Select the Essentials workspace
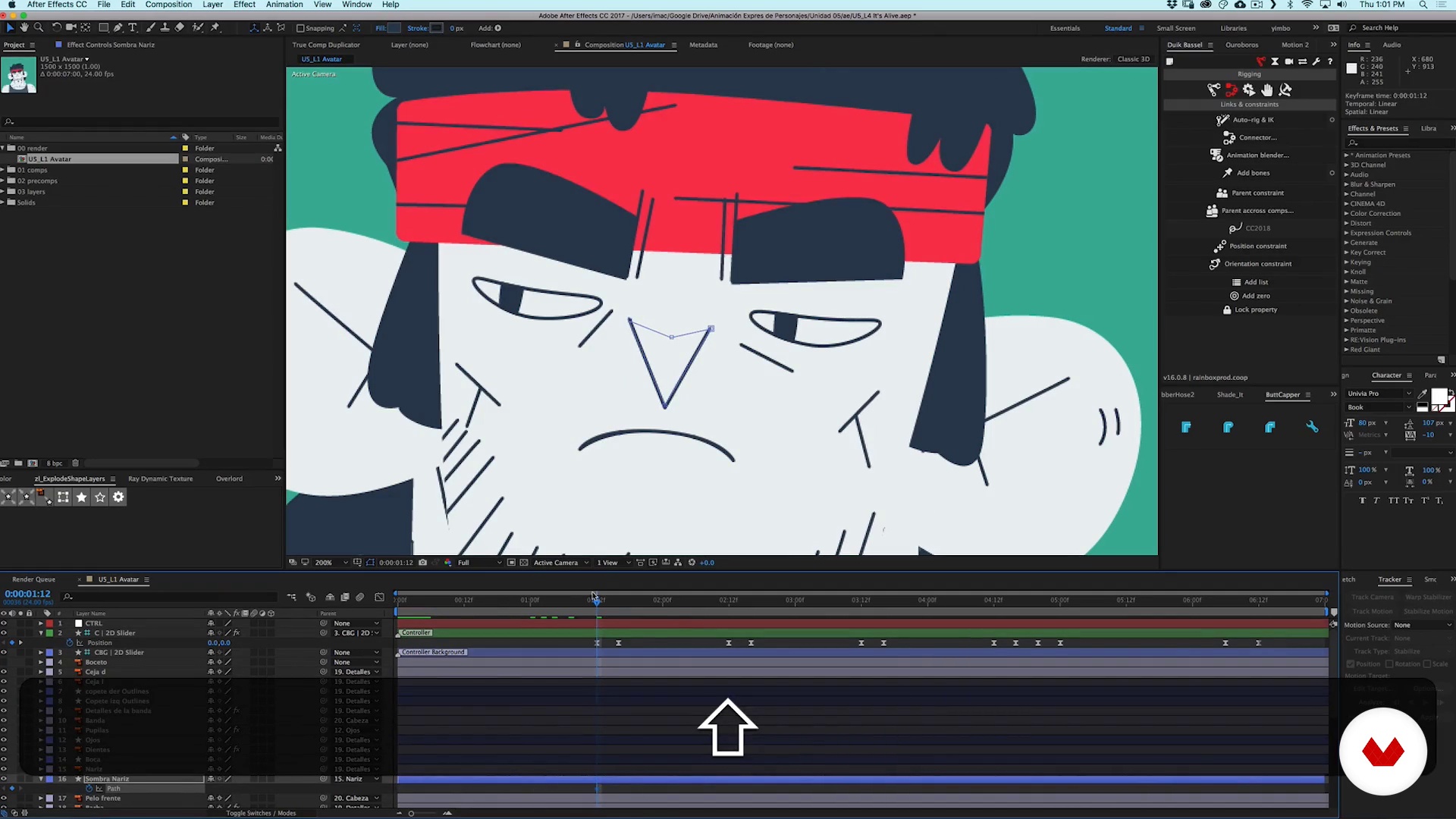Viewport: 1456px width, 819px height. (x=1065, y=28)
